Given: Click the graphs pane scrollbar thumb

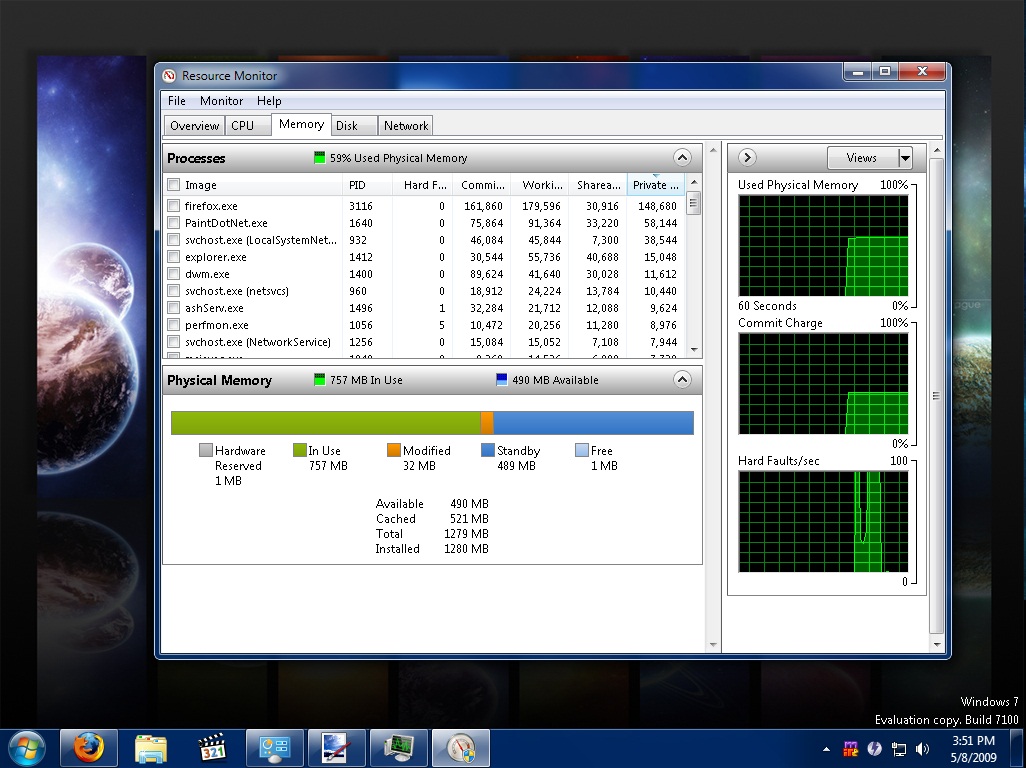Looking at the screenshot, I should click(936, 396).
